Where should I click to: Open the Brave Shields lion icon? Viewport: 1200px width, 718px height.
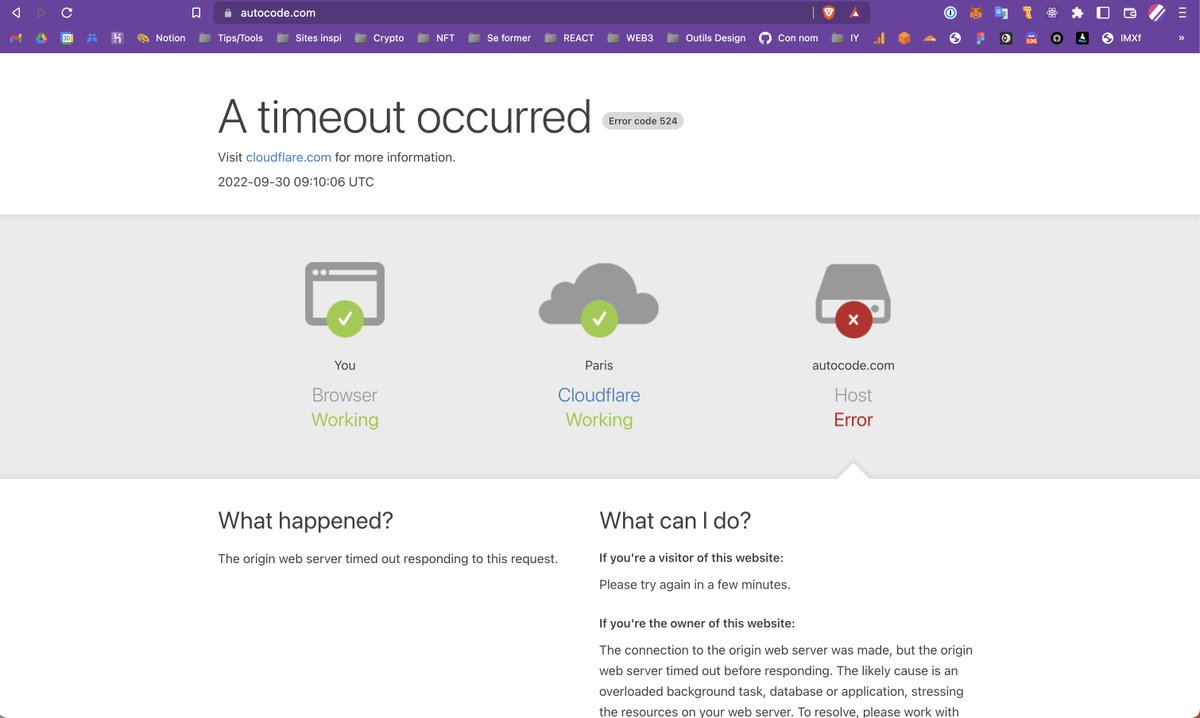point(828,13)
